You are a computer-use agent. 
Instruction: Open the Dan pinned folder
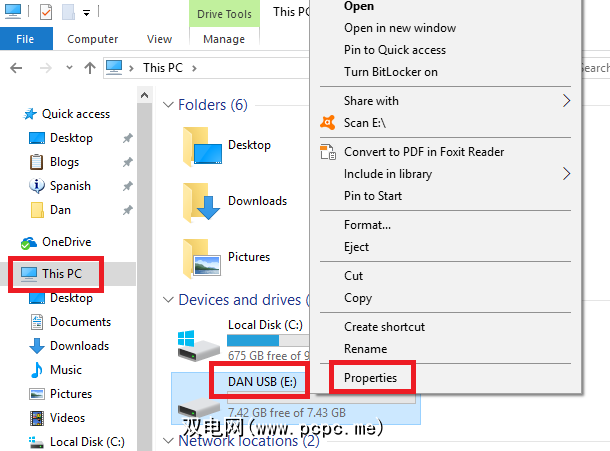(60, 210)
